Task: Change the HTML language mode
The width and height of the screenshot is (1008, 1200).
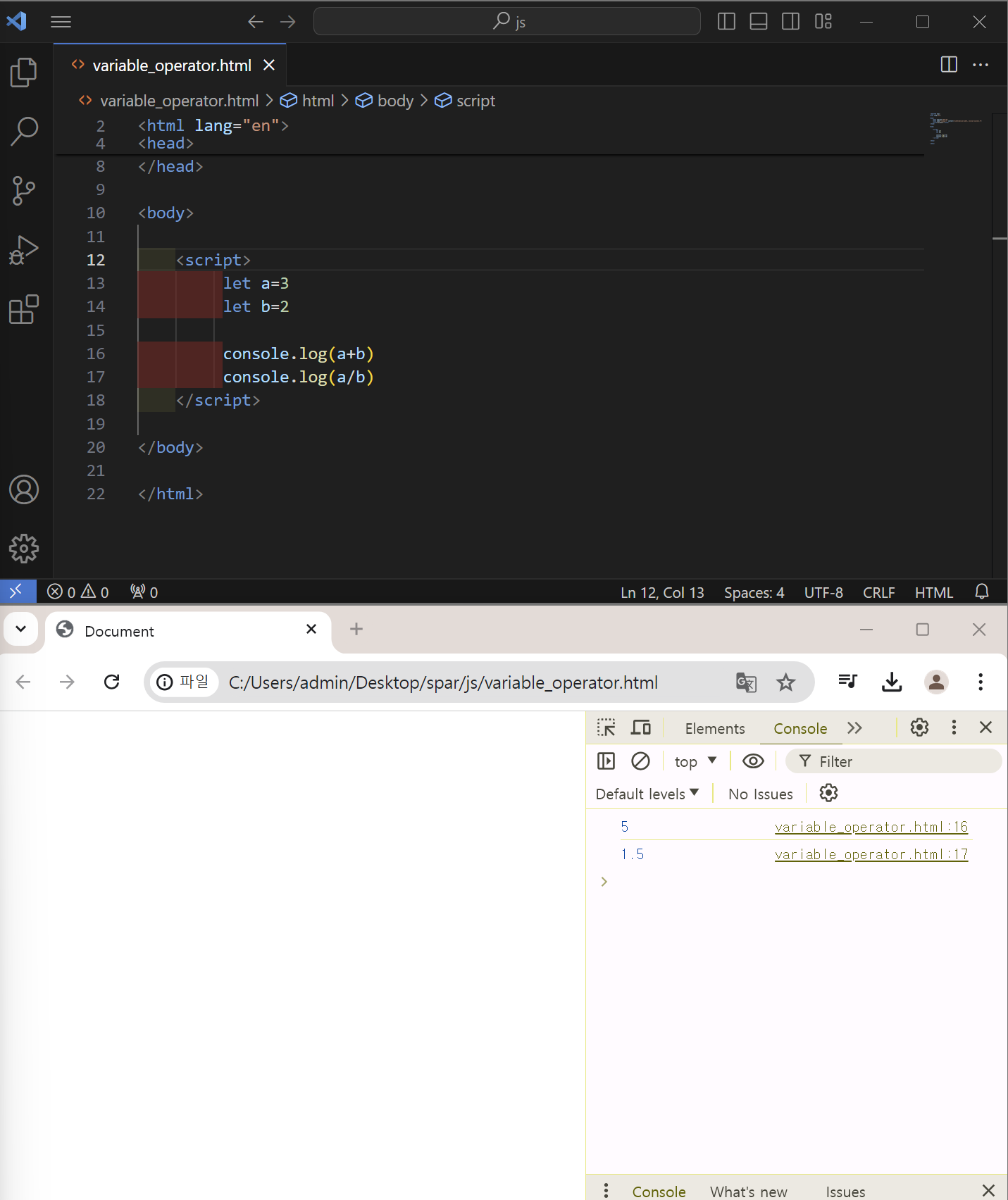Action: click(934, 593)
